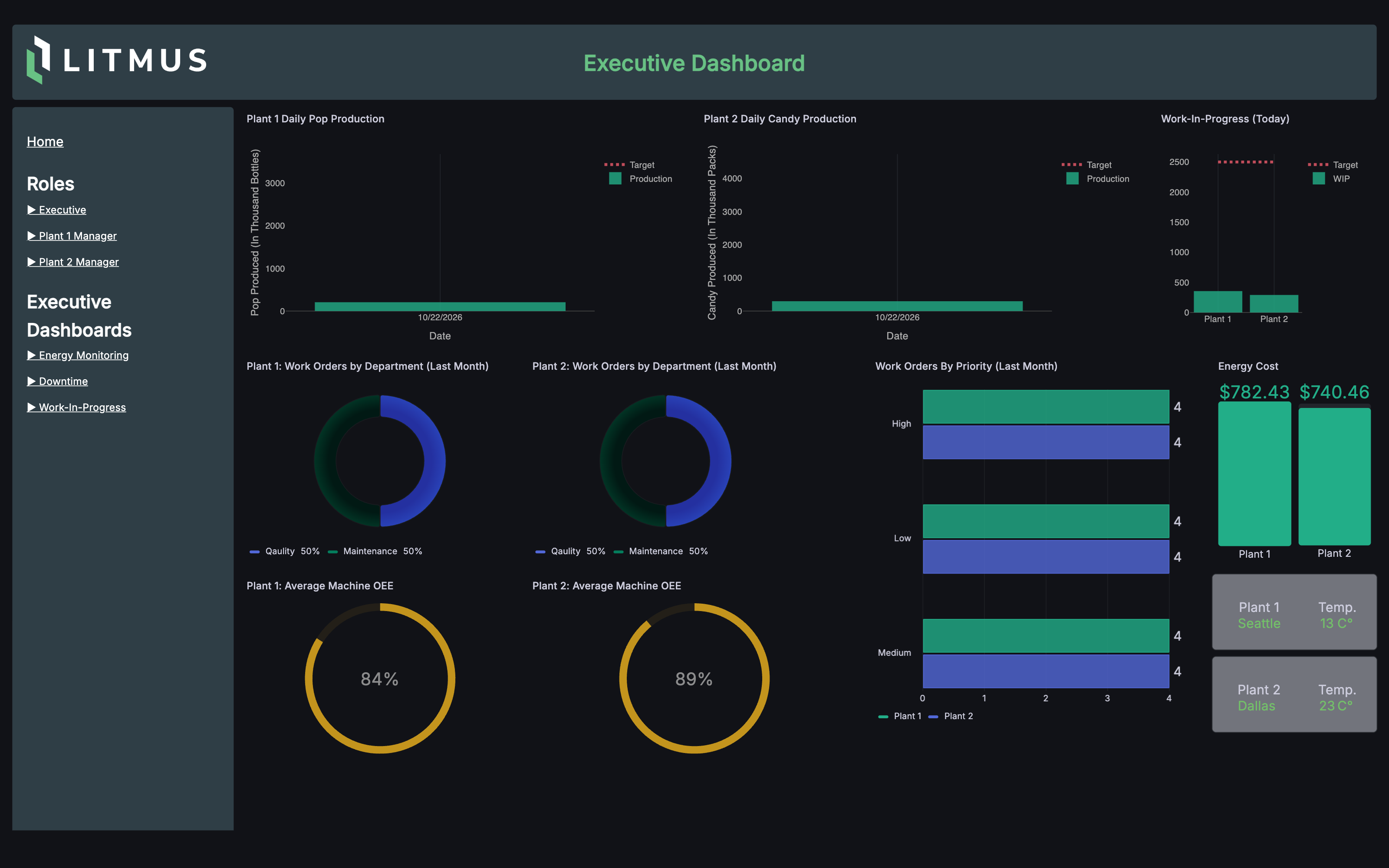This screenshot has width=1389, height=868.
Task: Click Plant 2 OEE gauge showing 89%
Action: click(x=694, y=678)
